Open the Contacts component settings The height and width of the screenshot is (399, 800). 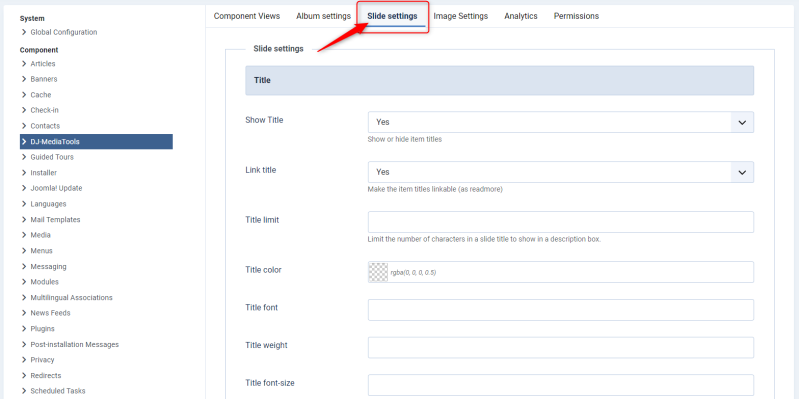[x=45, y=126]
